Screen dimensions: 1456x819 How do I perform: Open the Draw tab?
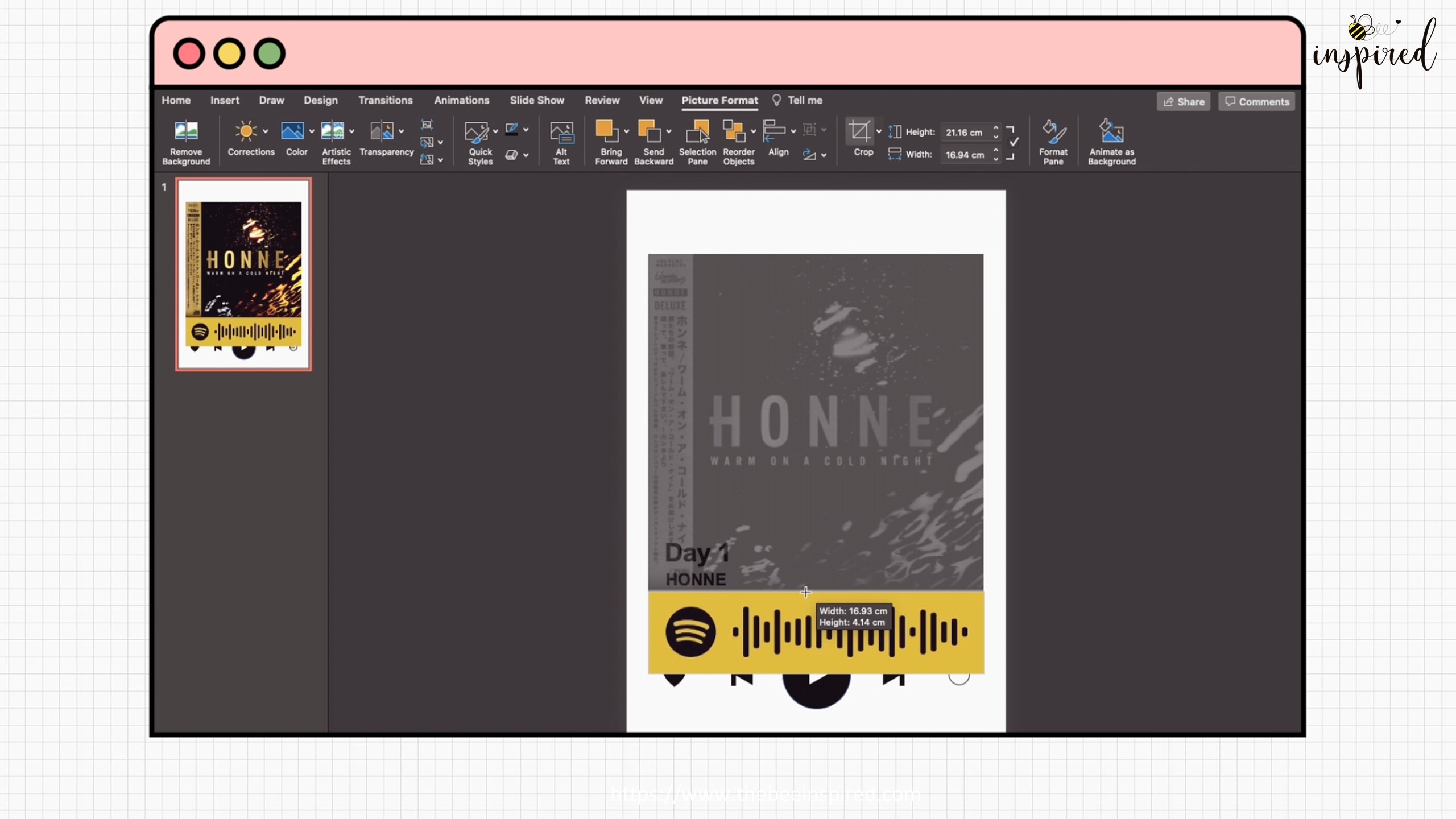(271, 100)
